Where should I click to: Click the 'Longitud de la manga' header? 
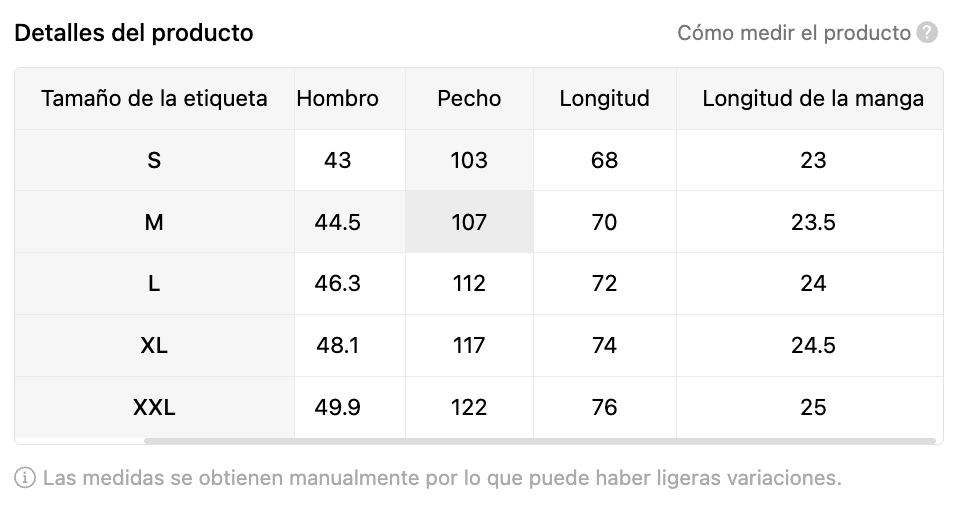pos(813,98)
